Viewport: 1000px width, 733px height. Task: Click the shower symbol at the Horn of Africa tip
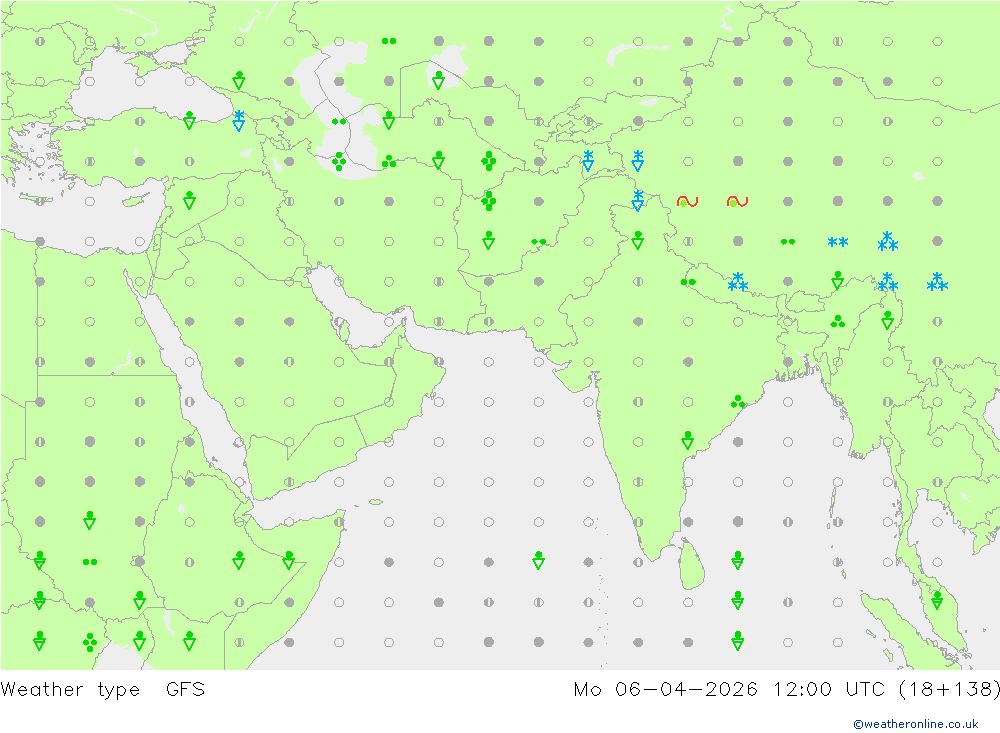click(x=288, y=561)
